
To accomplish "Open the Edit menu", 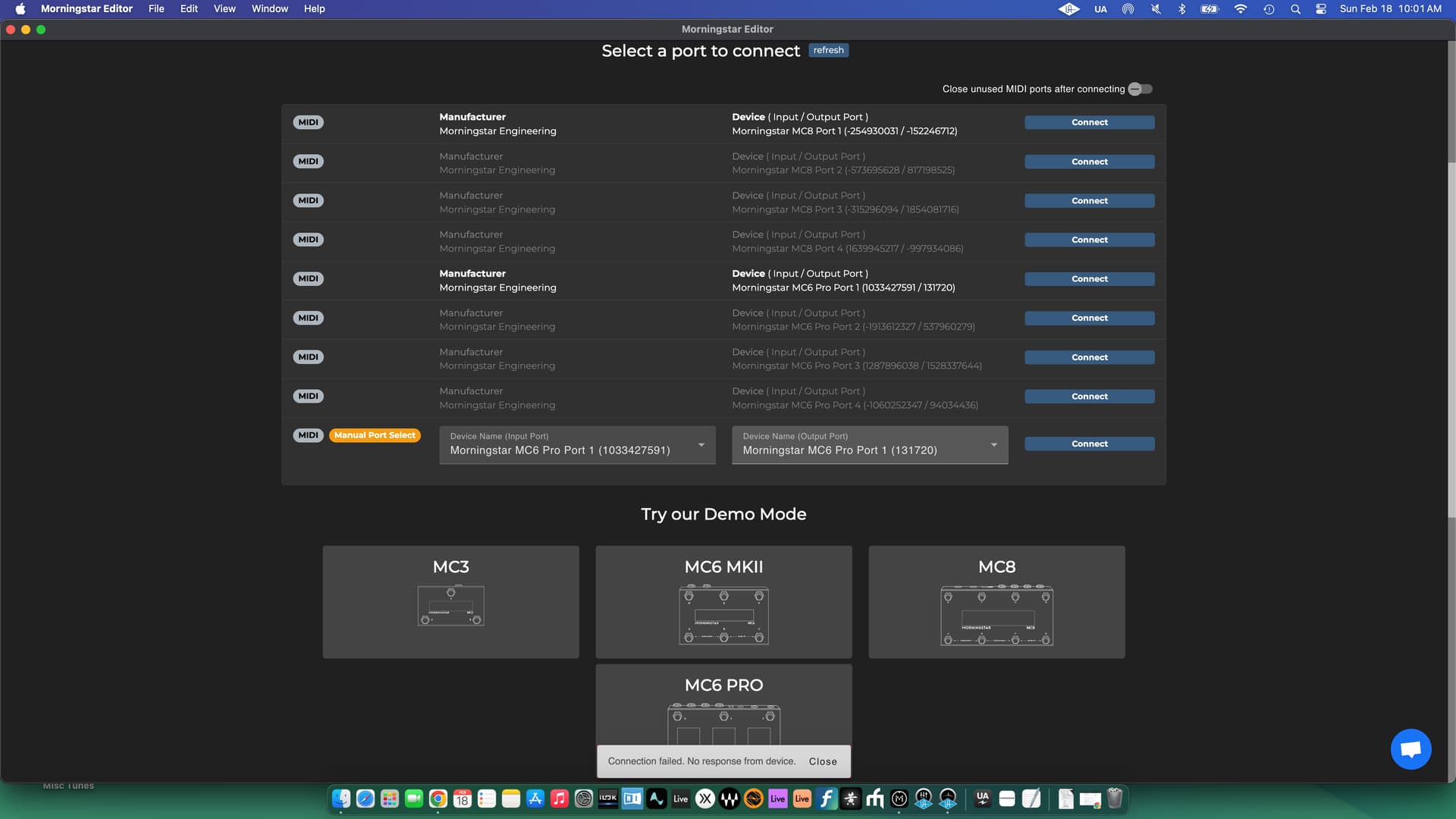I will pyautogui.click(x=189, y=9).
